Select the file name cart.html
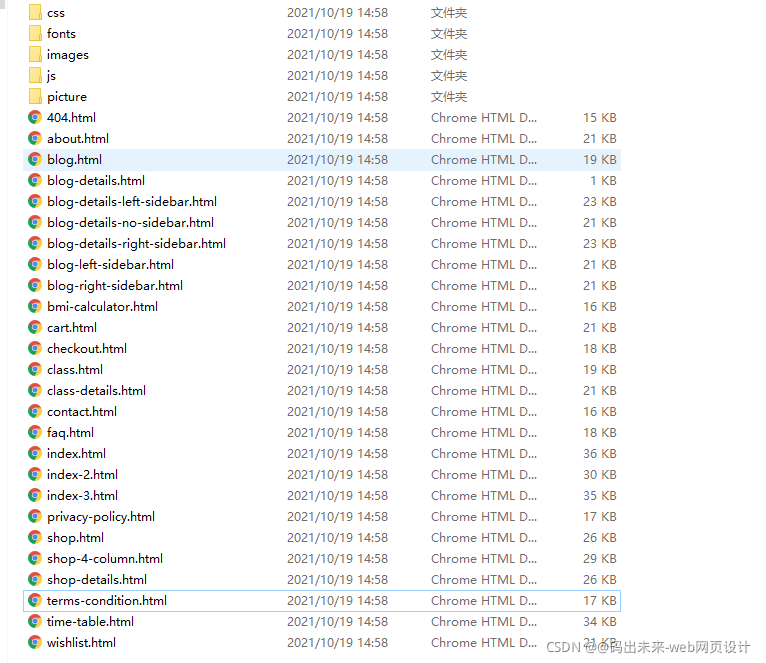The width and height of the screenshot is (766, 663). 72,328
